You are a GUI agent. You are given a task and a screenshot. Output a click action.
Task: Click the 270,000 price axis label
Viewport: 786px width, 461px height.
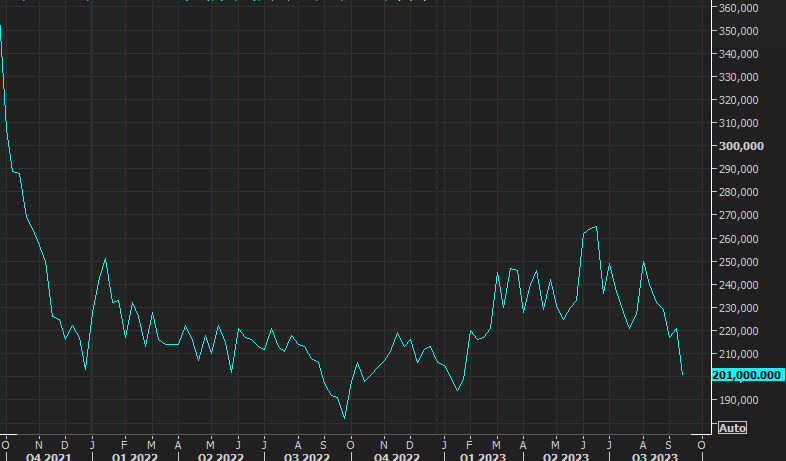[741, 215]
